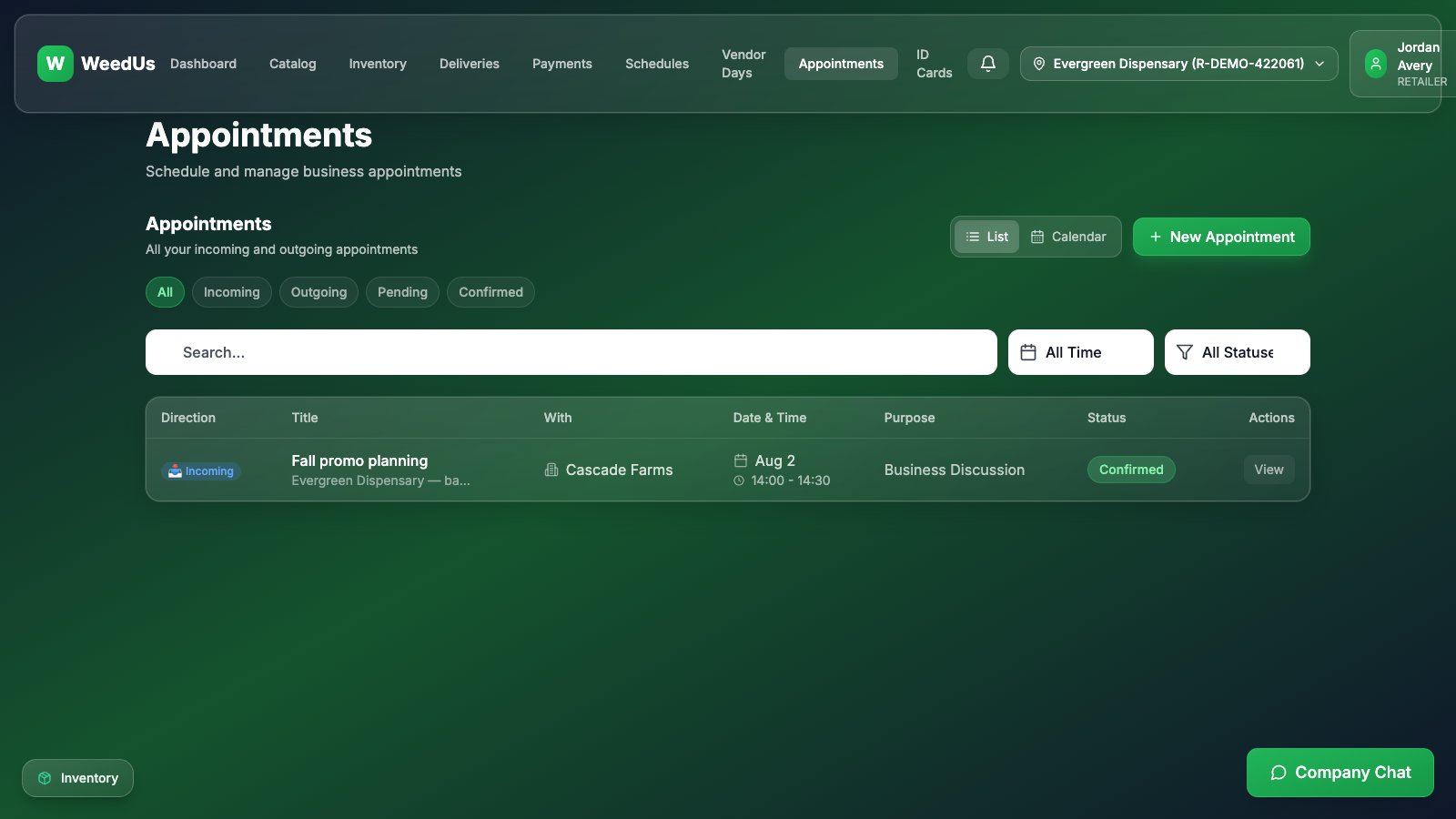Click the calendar icon in All Time filter
The width and height of the screenshot is (1456, 819).
1028,352
